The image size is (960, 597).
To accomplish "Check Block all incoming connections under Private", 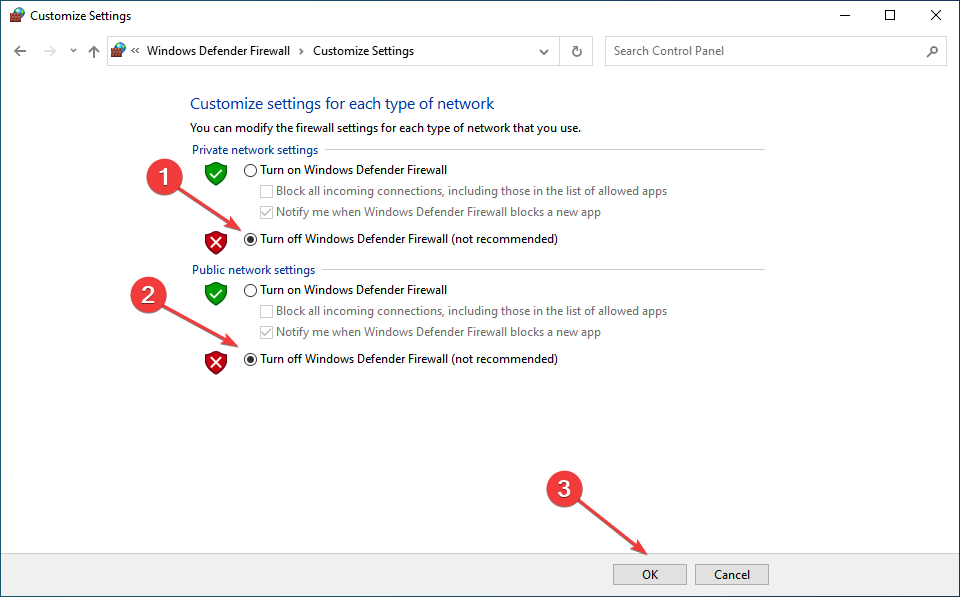I will coord(266,192).
